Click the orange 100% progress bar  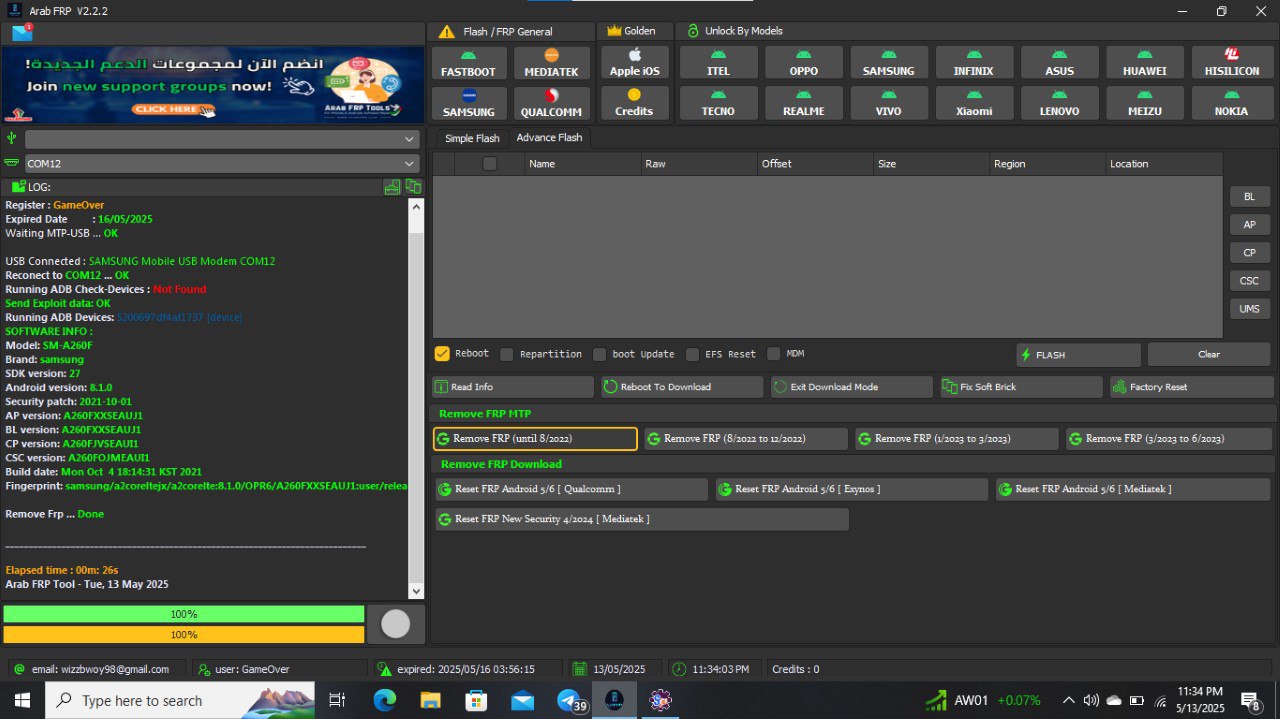click(184, 635)
